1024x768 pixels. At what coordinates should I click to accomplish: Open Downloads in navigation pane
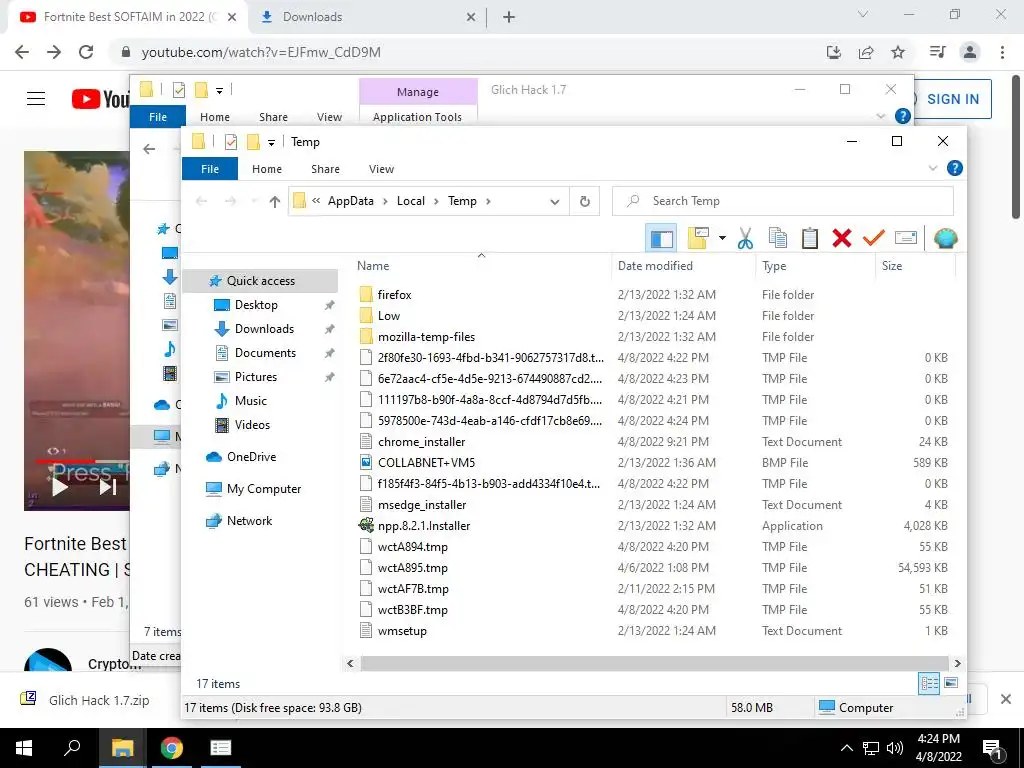264,328
